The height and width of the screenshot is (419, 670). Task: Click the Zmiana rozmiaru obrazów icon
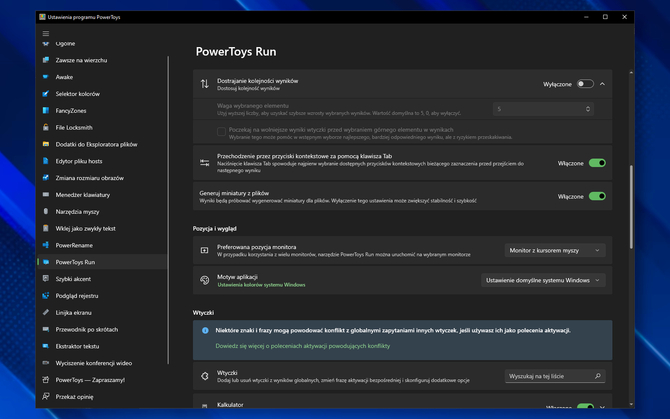pos(46,178)
